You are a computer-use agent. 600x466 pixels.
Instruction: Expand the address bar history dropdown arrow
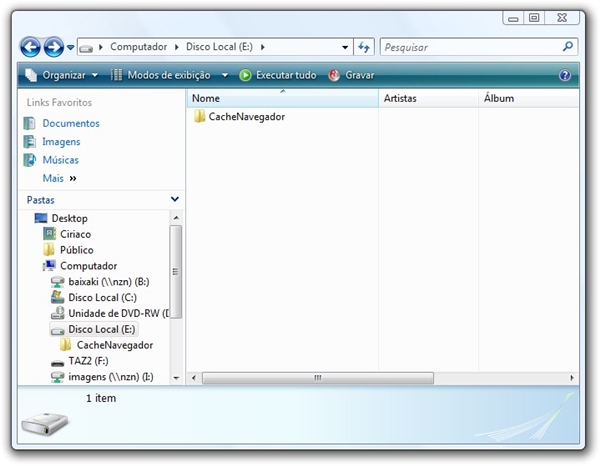[345, 47]
